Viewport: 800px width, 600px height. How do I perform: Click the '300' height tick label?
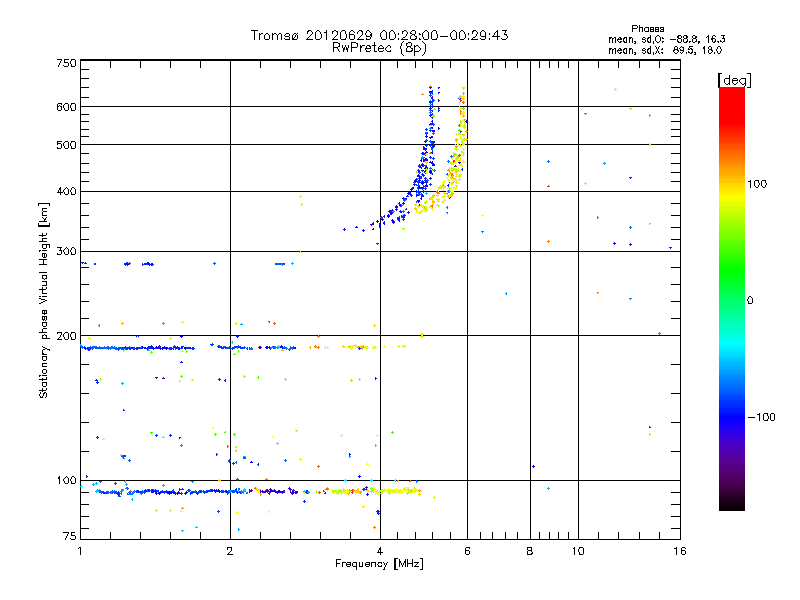click(x=66, y=252)
